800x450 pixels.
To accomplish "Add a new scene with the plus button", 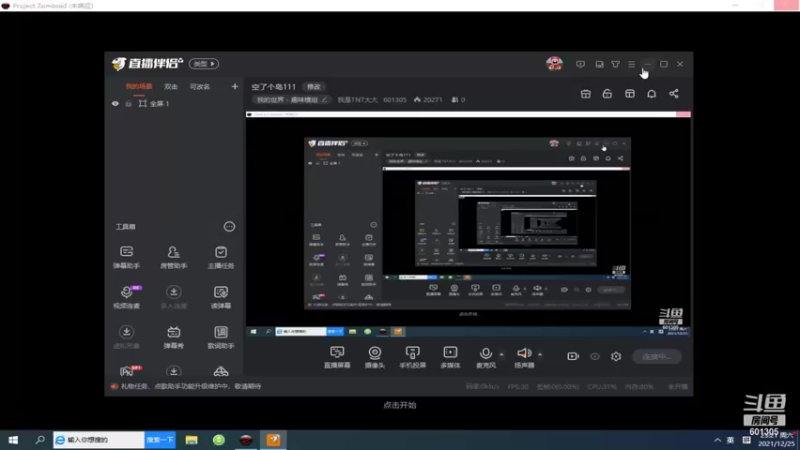I will (x=235, y=87).
